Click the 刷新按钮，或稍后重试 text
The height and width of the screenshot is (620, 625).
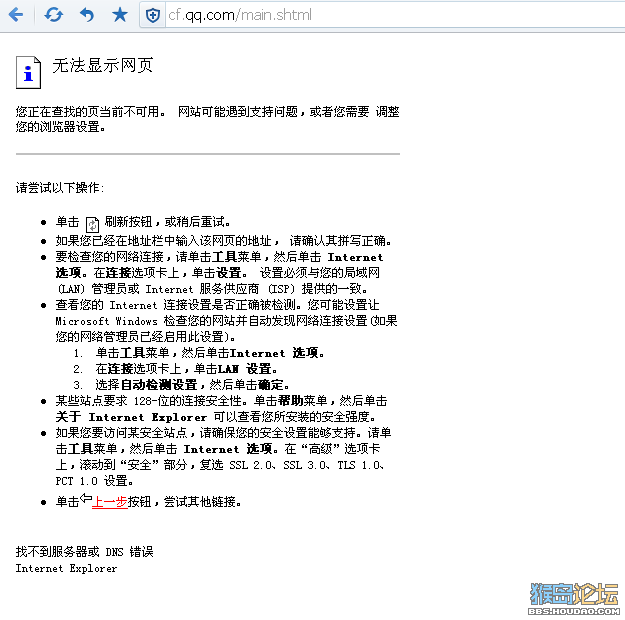click(167, 222)
